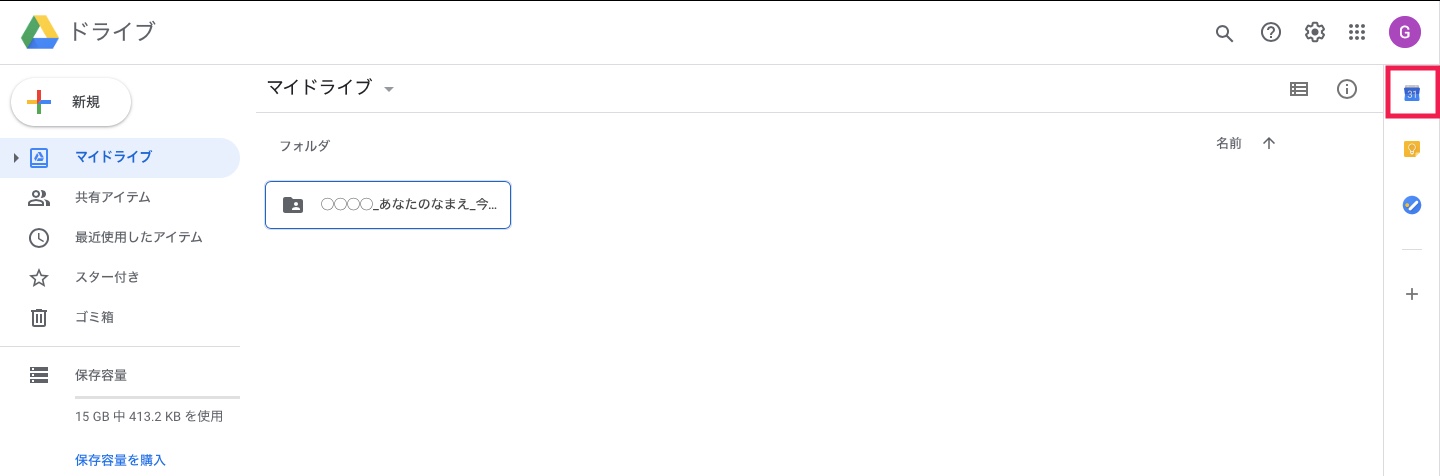Open the 名前 sort options
This screenshot has width=1440, height=476.
(x=1229, y=143)
